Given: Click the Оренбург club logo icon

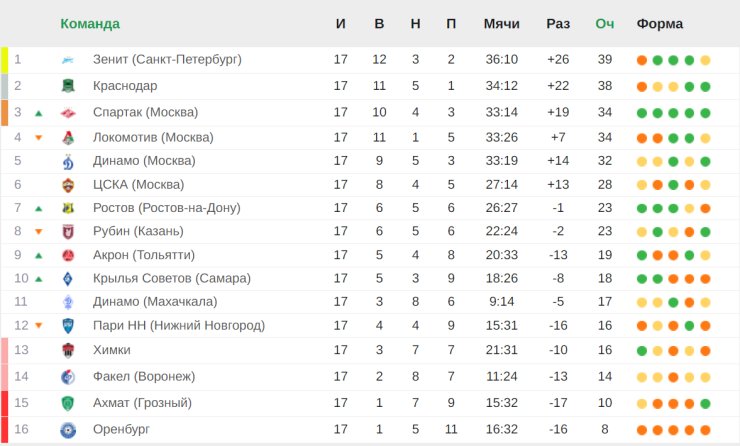Looking at the screenshot, I should 68,430.
